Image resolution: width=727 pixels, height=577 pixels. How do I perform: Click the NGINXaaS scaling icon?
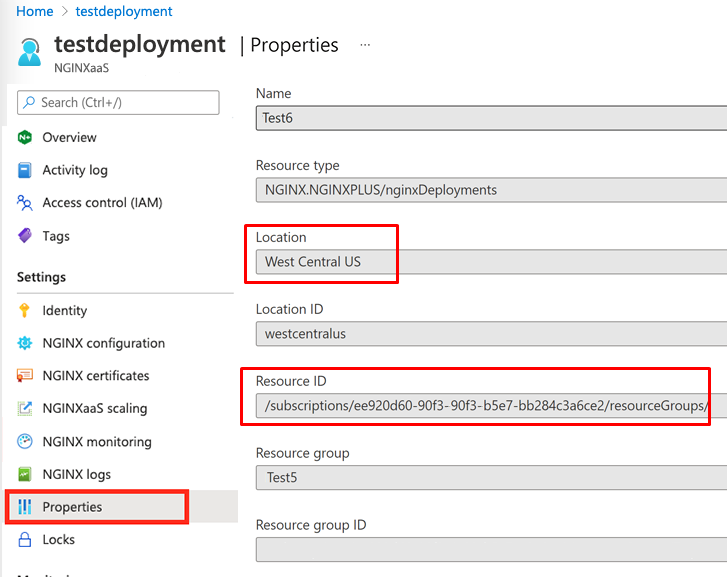tap(25, 409)
